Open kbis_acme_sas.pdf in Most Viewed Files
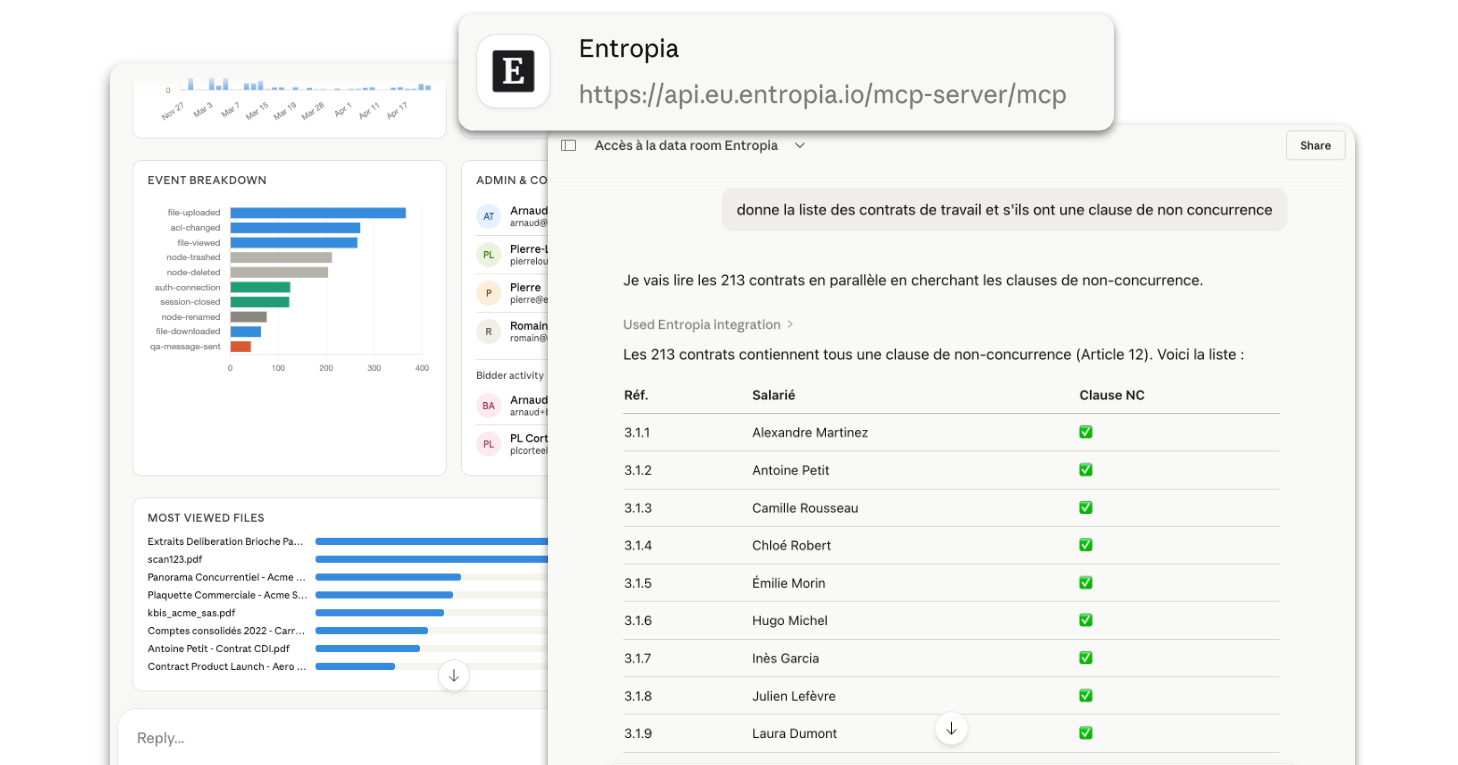The width and height of the screenshot is (1458, 765). tap(191, 613)
